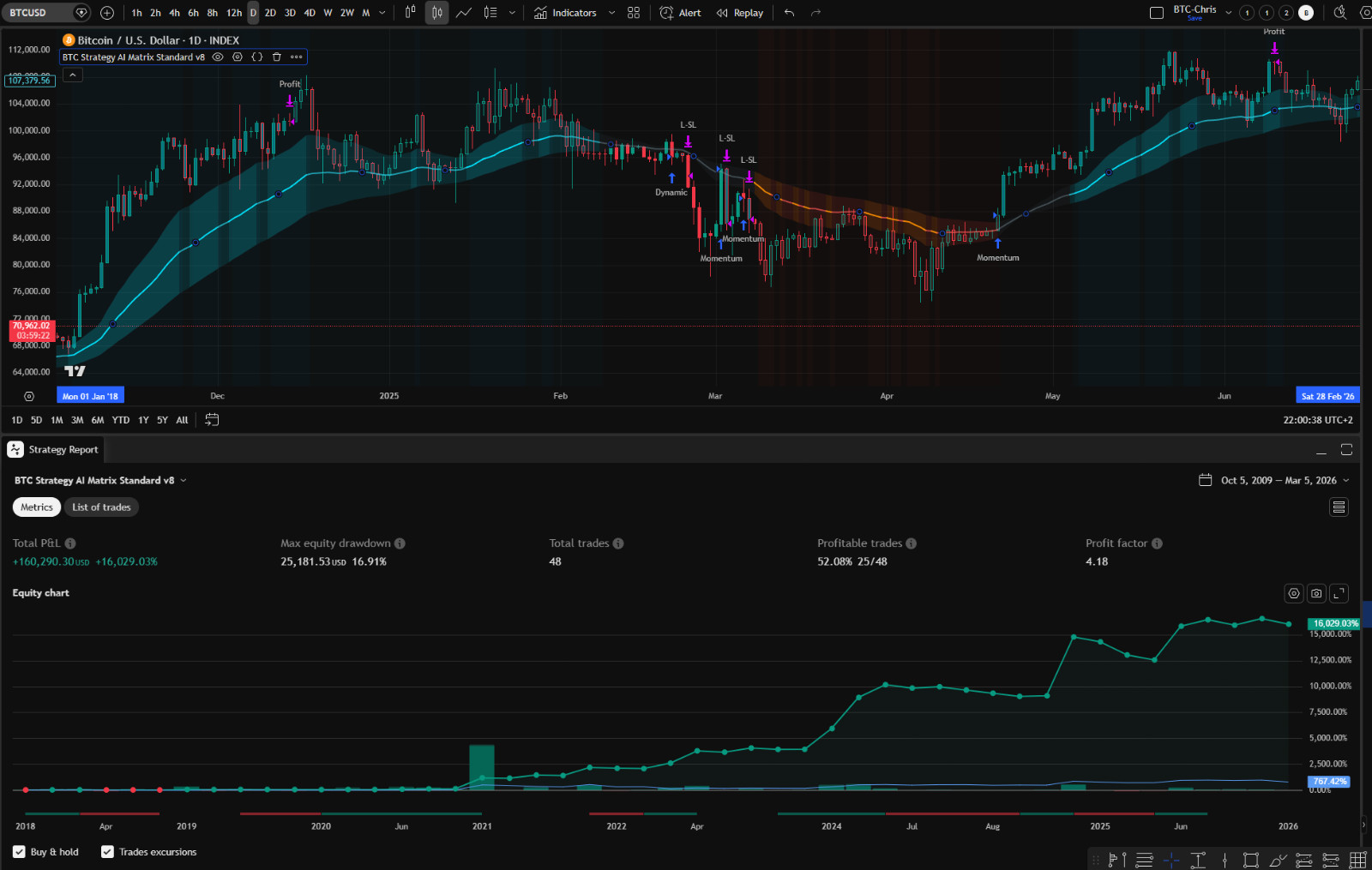Click the add symbol plus icon

point(107,13)
